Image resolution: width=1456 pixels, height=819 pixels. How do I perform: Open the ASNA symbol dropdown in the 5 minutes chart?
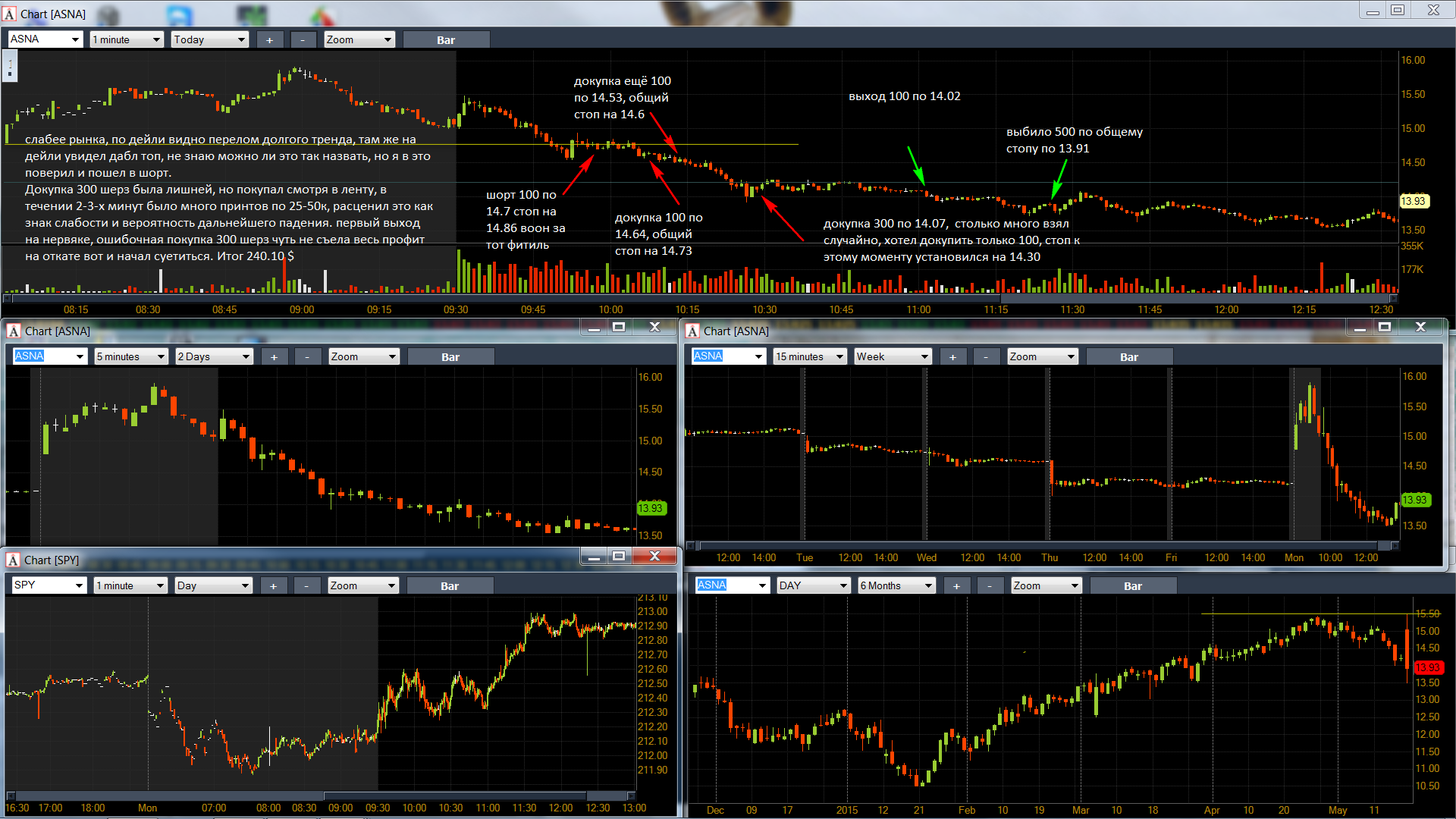tap(49, 356)
